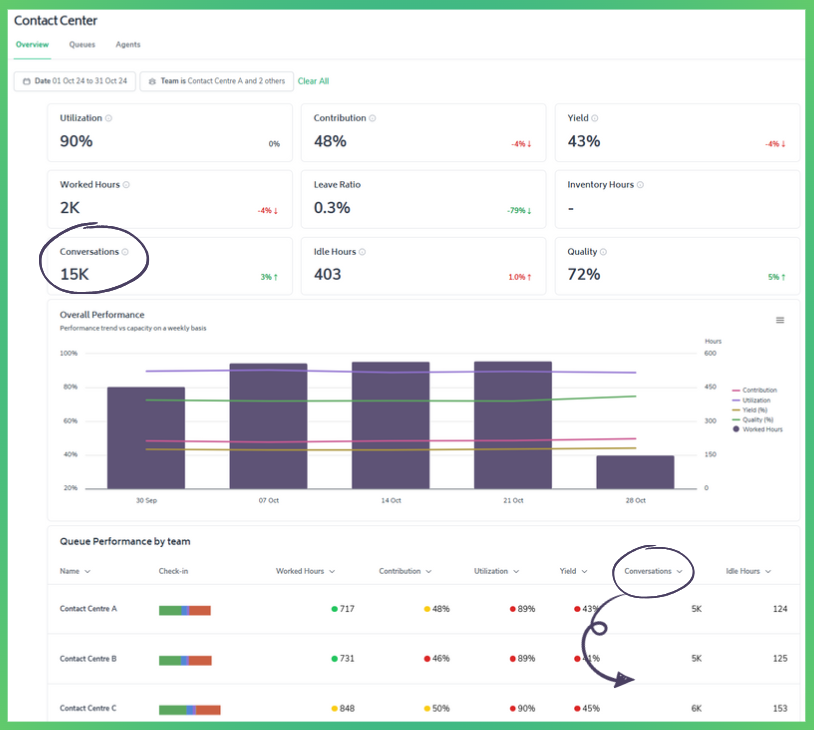Click the -79% Leave Ratio change indicator
Image resolution: width=814 pixels, height=730 pixels.
(519, 211)
